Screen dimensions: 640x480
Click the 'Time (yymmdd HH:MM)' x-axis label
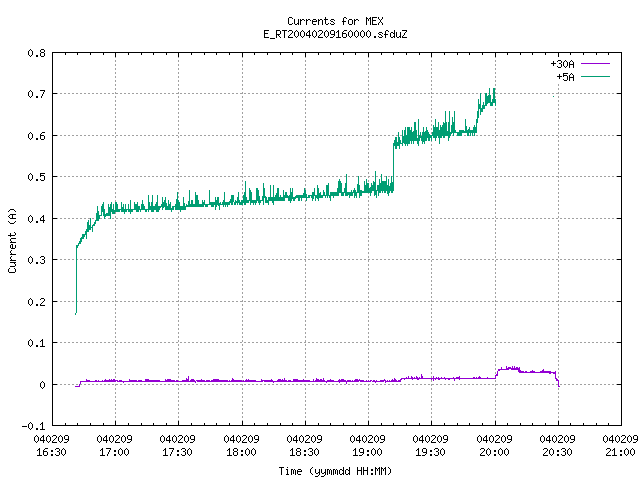[335, 471]
